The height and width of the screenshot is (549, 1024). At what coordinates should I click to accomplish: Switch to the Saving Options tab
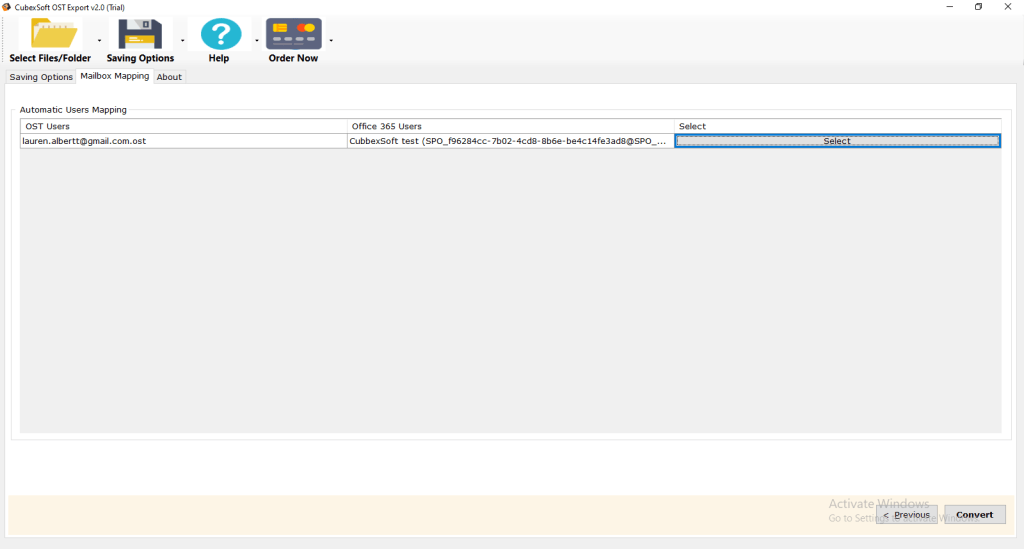tap(41, 77)
